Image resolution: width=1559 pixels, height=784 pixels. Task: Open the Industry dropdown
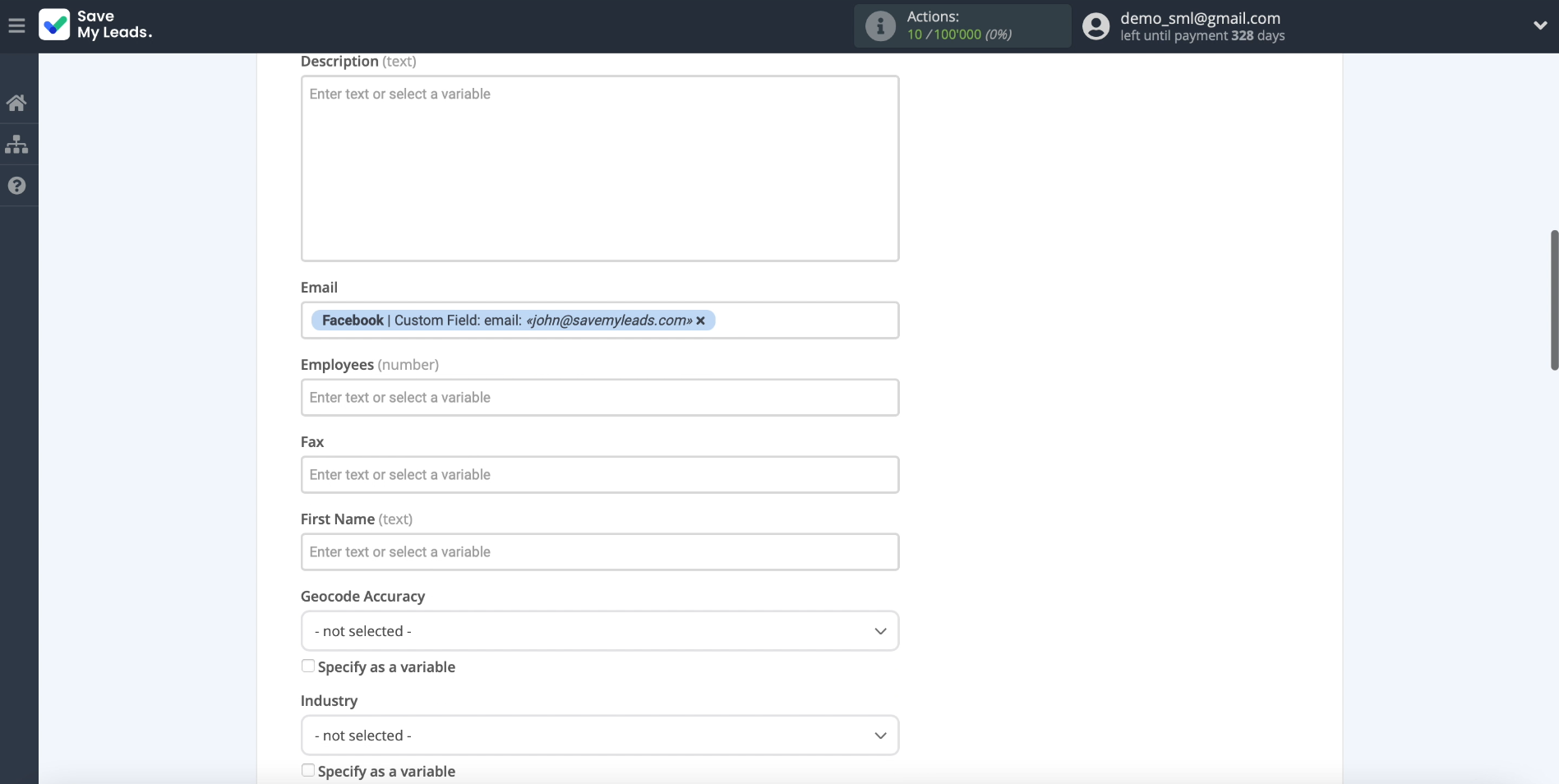click(x=599, y=736)
